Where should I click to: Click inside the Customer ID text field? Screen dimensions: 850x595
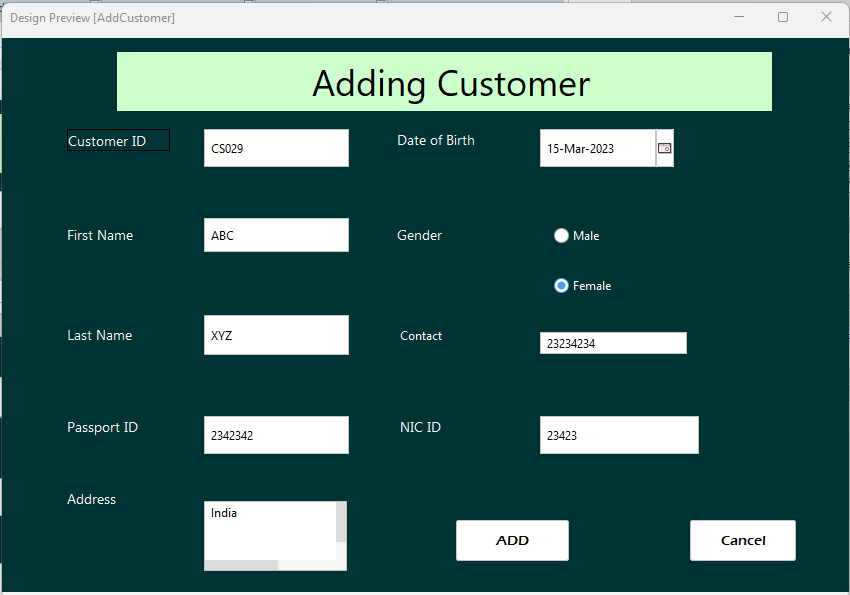coord(276,147)
